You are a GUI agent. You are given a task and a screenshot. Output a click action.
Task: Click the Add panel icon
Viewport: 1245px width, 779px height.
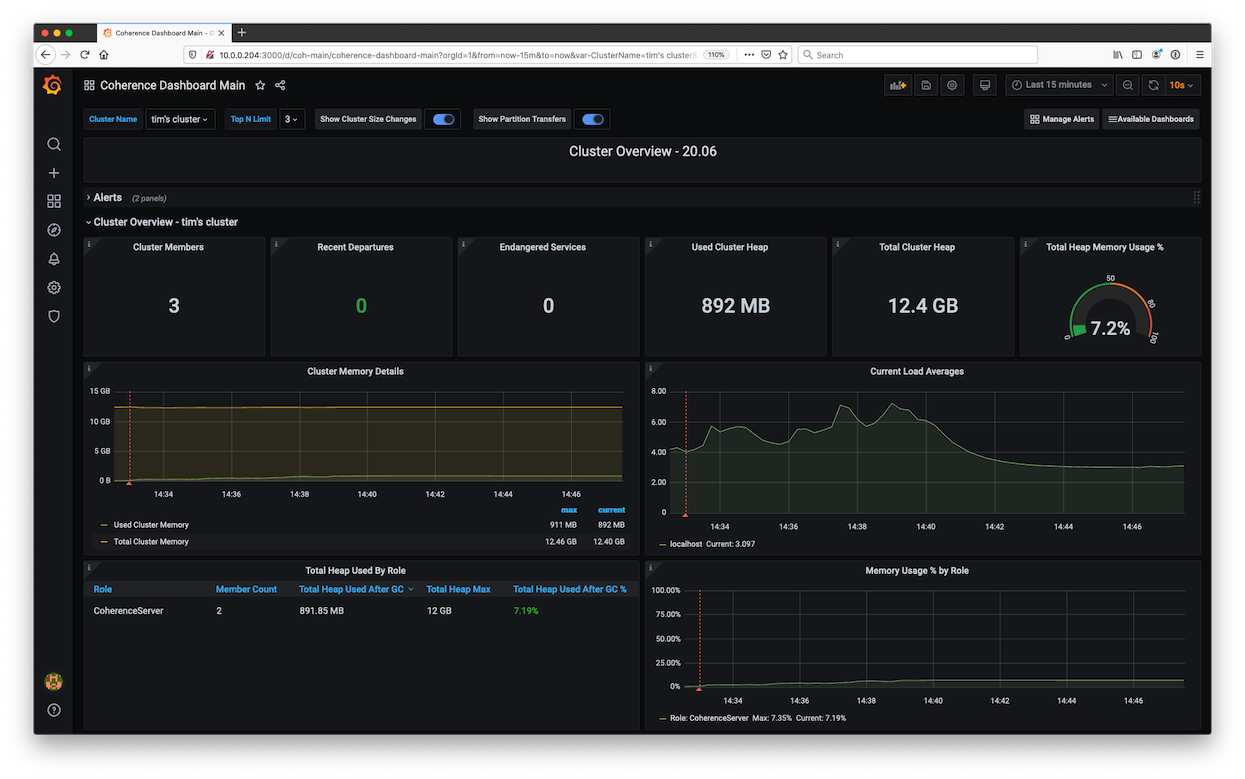(897, 85)
